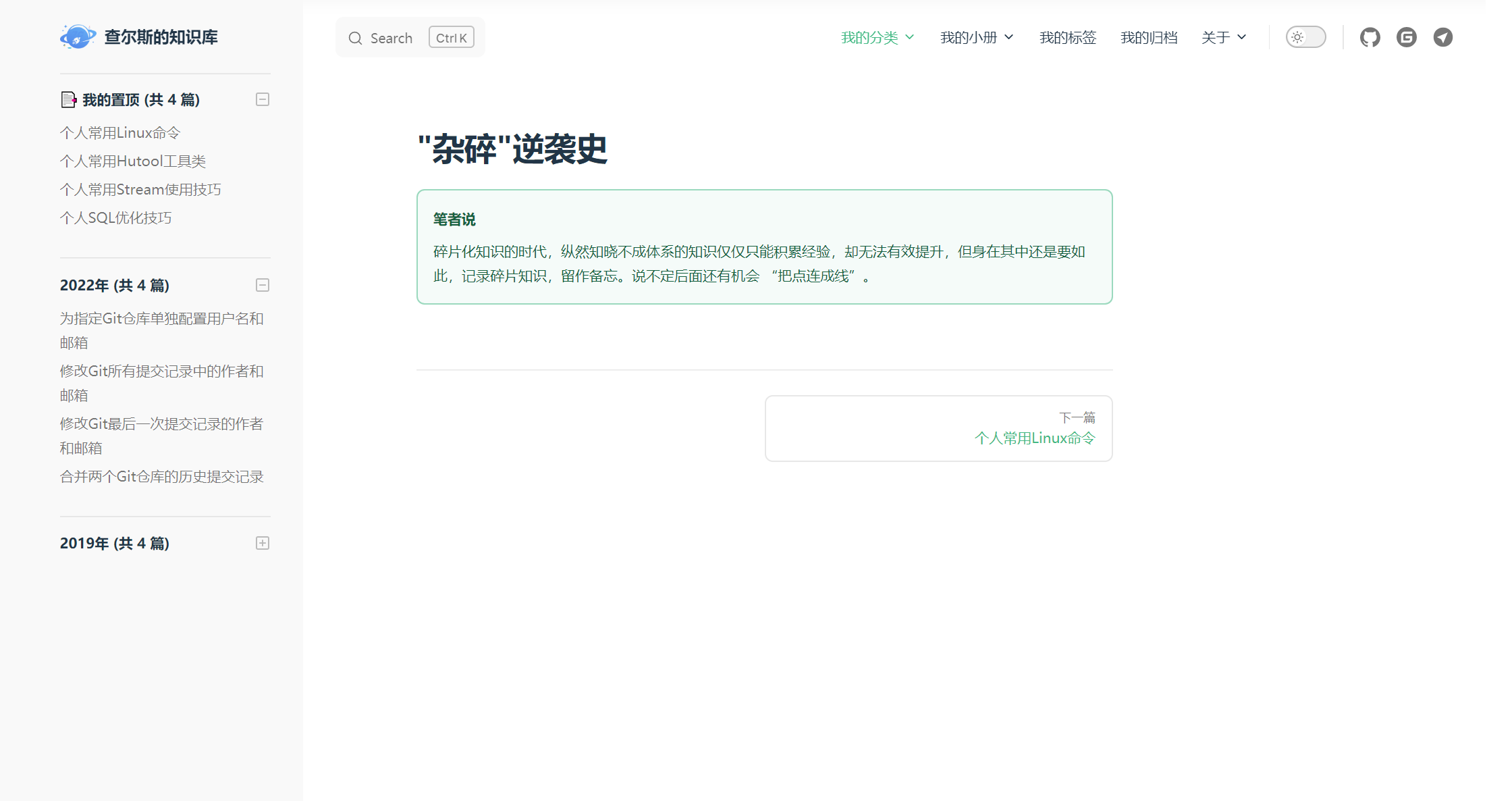Click the sun icon in theme switch
1512x801 pixels.
(x=1297, y=37)
